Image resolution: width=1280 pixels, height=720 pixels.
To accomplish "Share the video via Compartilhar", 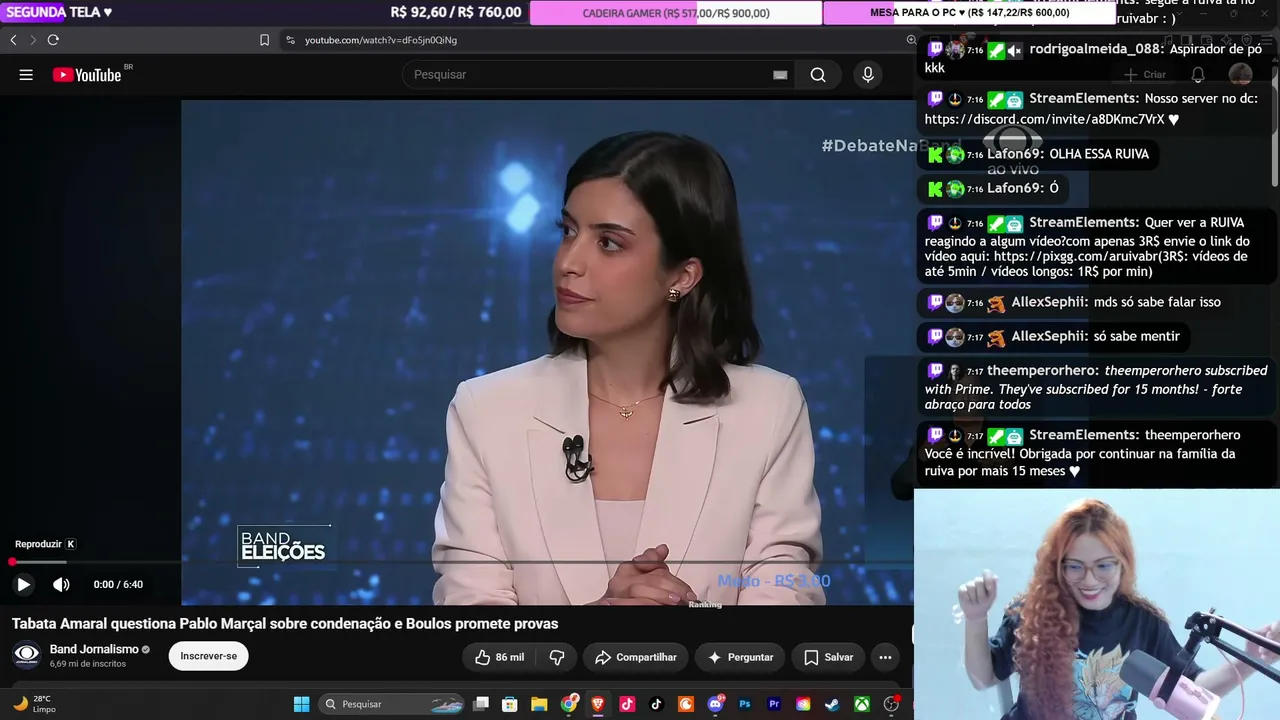I will tap(635, 657).
